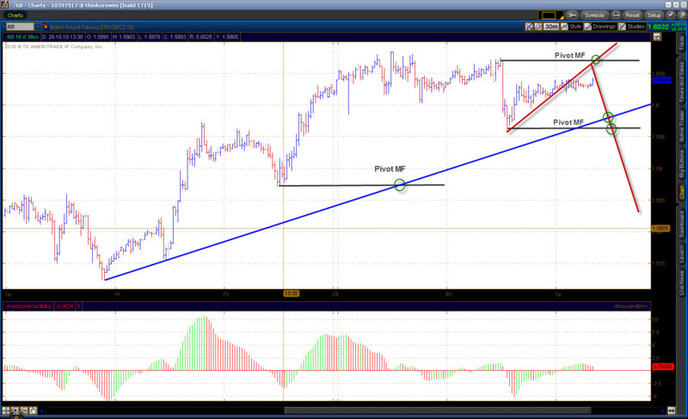Click the print chart icon

coord(616,15)
